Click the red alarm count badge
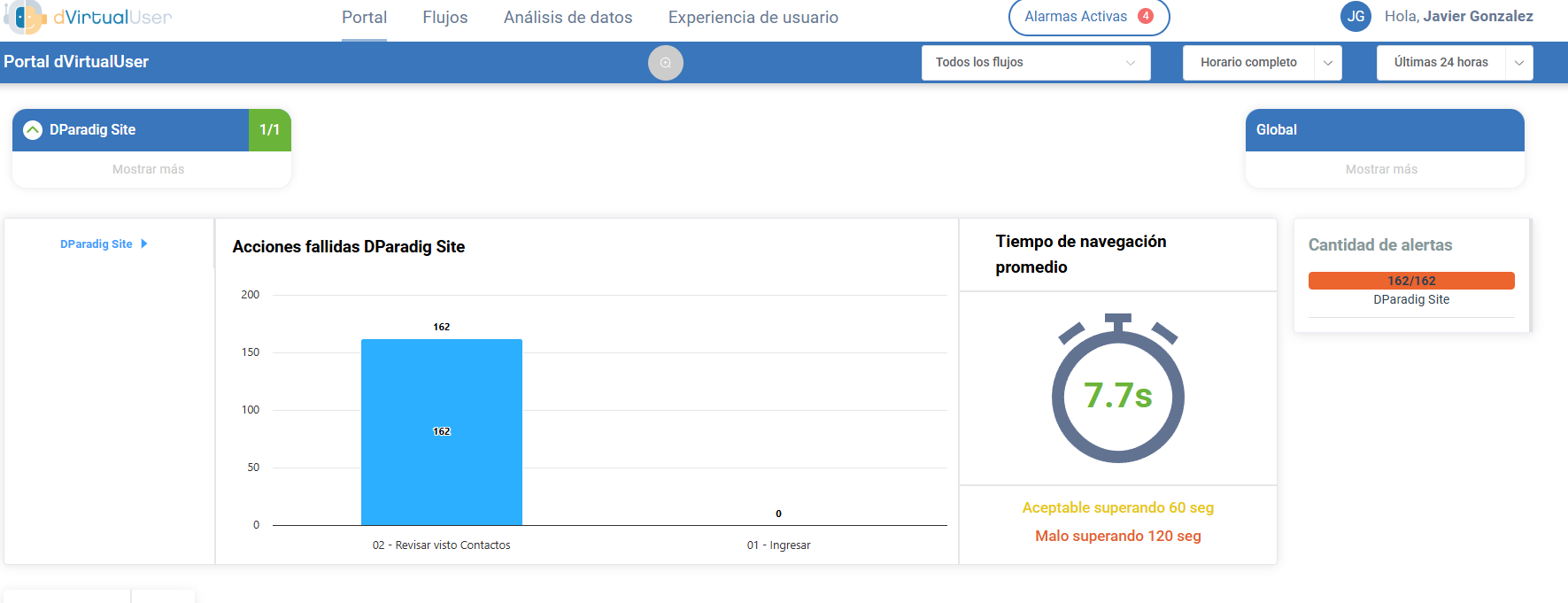Viewport: 1568px width, 603px height. (1146, 16)
